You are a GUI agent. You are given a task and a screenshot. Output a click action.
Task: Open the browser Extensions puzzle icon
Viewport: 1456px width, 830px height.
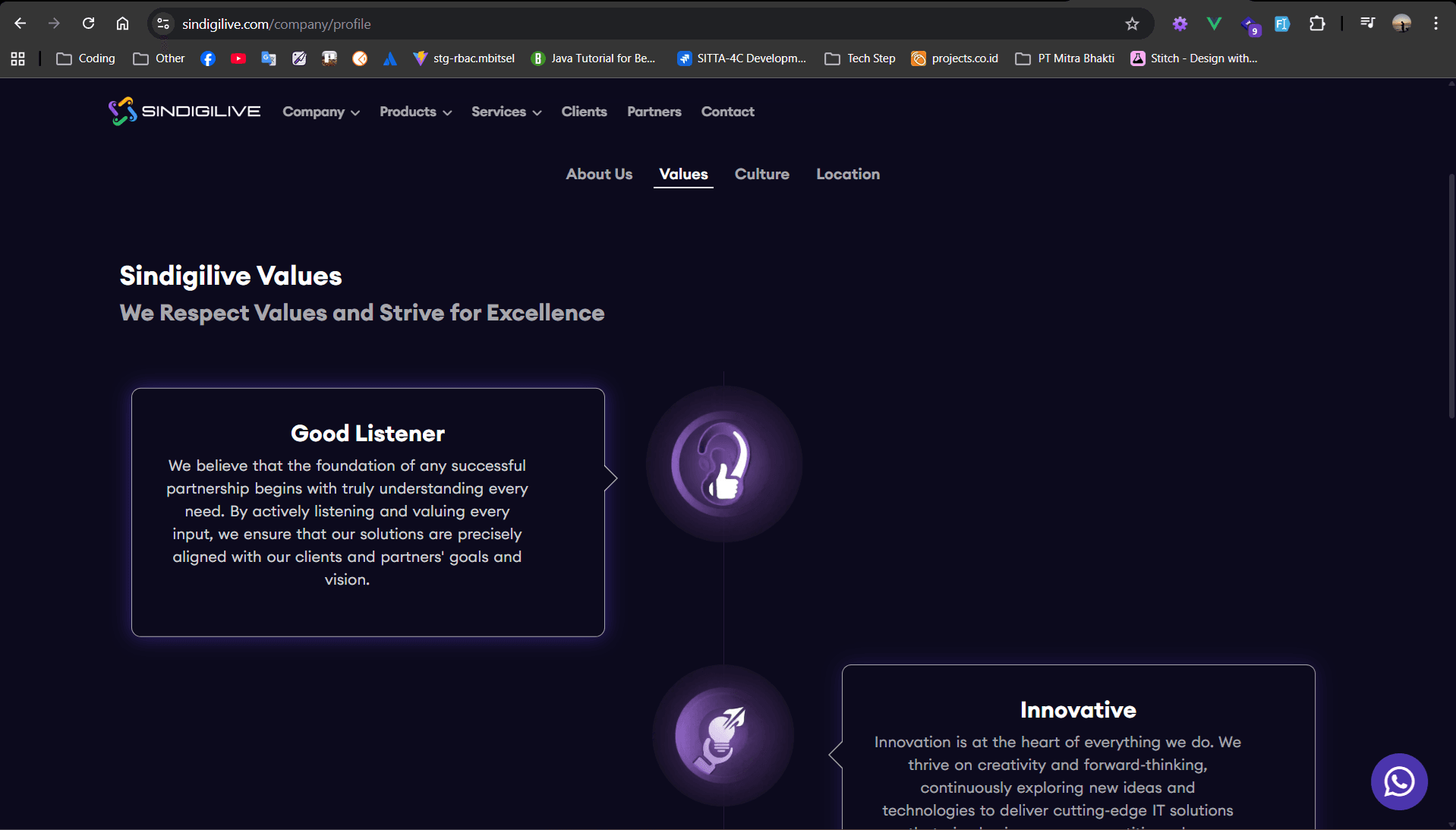click(1317, 24)
